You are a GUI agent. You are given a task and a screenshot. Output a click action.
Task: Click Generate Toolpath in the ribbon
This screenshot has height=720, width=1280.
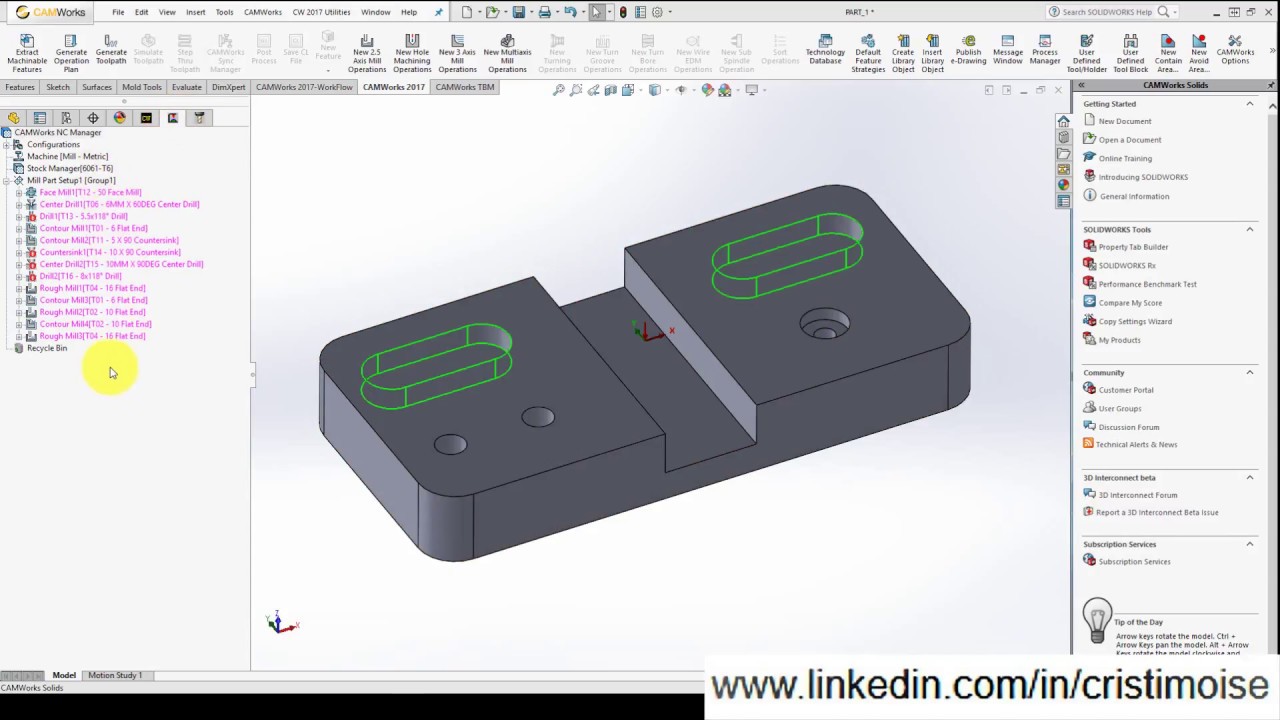[111, 49]
